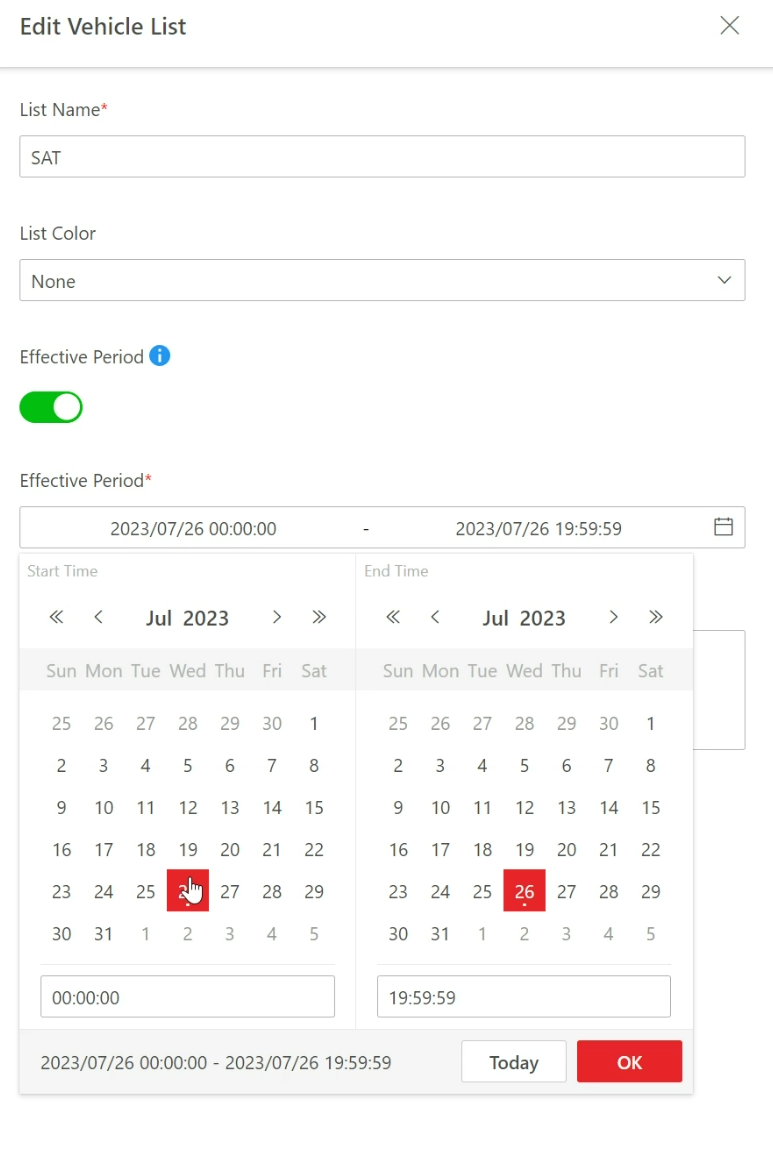Click the Today button
773x1154 pixels.
click(x=514, y=1061)
